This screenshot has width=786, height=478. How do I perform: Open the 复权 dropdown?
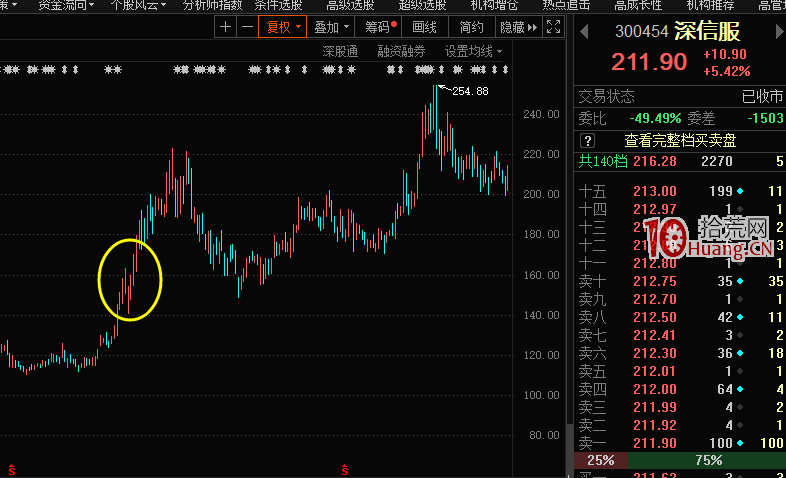tap(279, 27)
